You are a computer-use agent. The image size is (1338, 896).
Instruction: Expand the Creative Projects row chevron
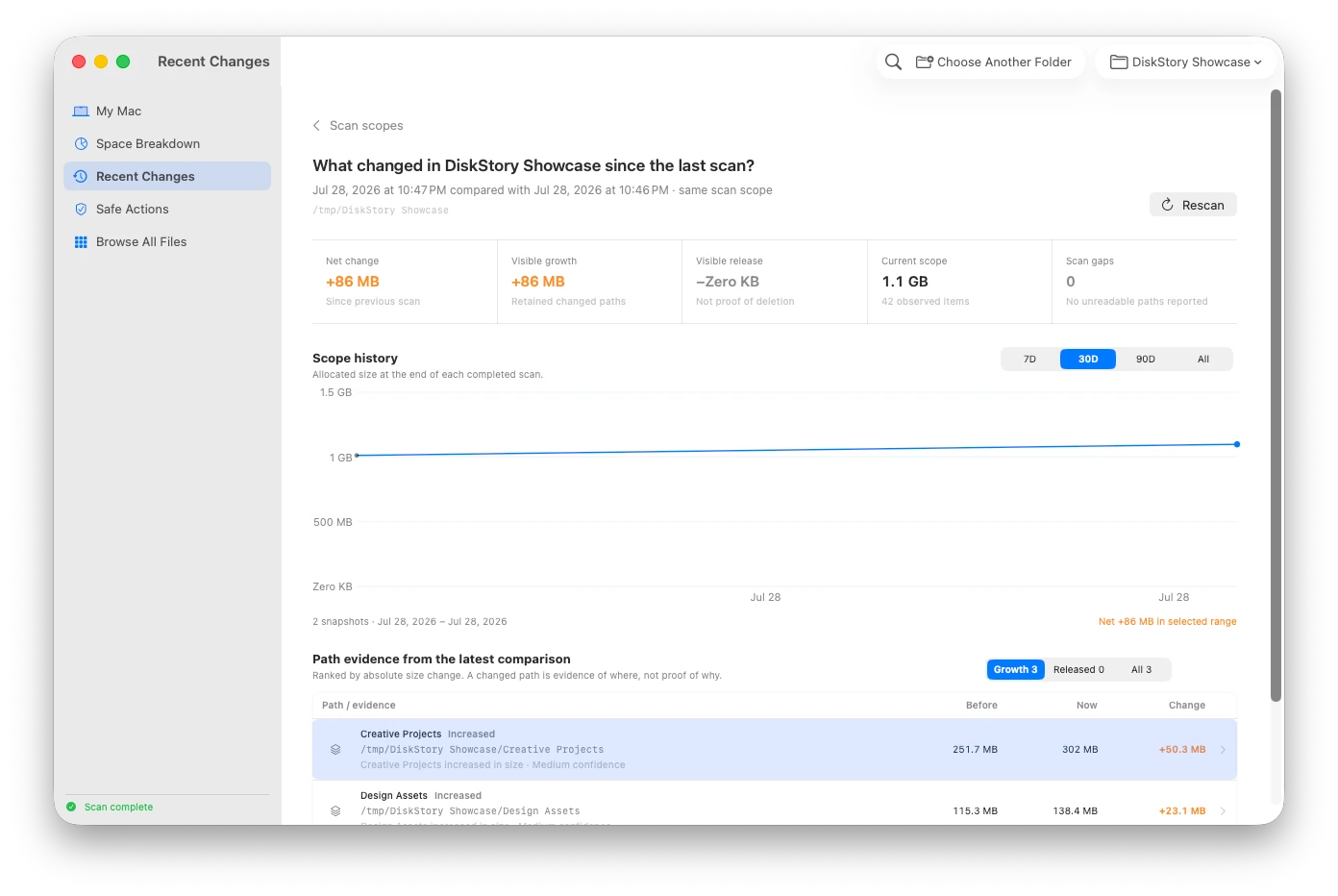click(x=1223, y=750)
